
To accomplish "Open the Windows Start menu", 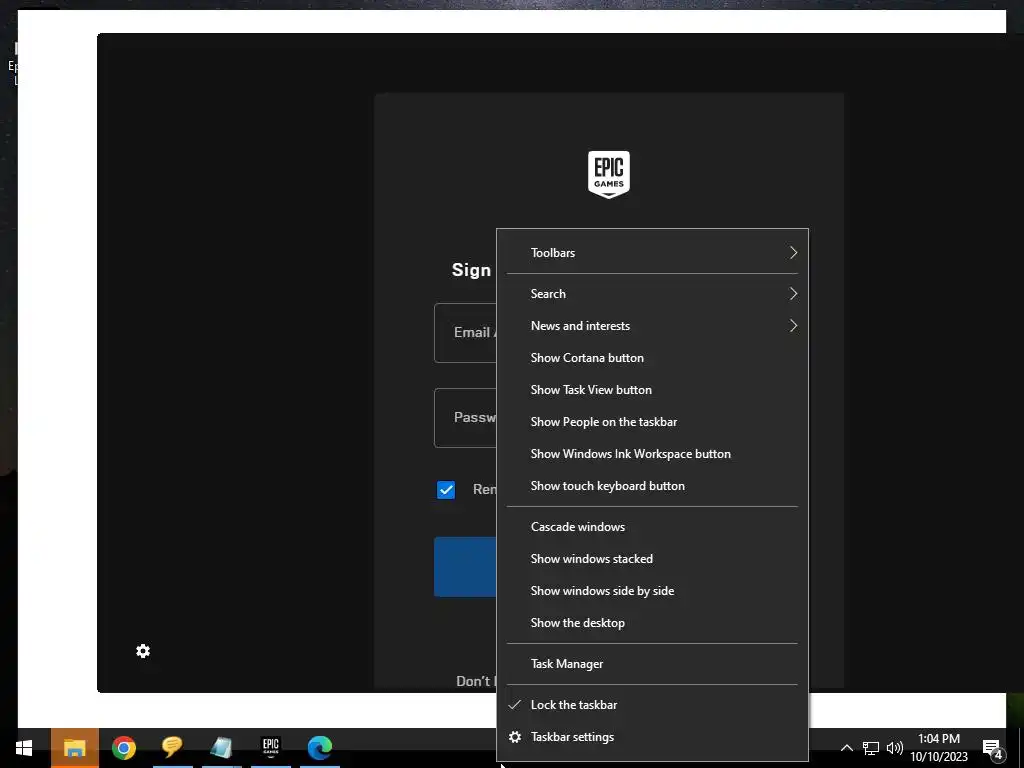I will tap(24, 748).
